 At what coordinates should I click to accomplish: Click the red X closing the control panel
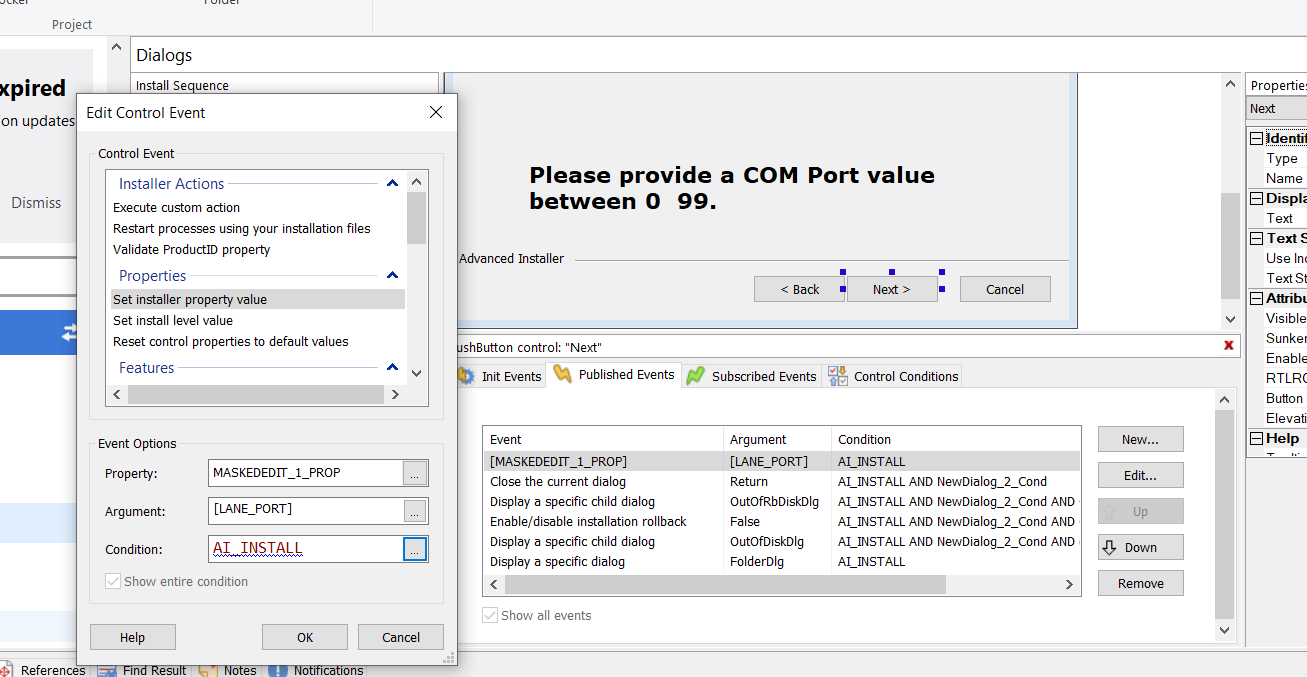tap(1228, 346)
